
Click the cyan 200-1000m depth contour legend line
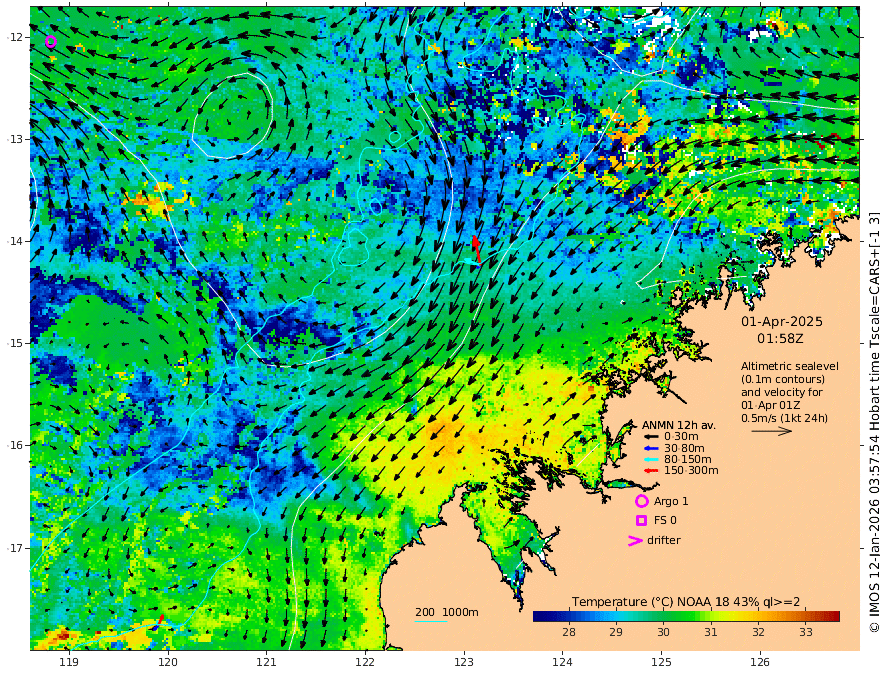[431, 621]
